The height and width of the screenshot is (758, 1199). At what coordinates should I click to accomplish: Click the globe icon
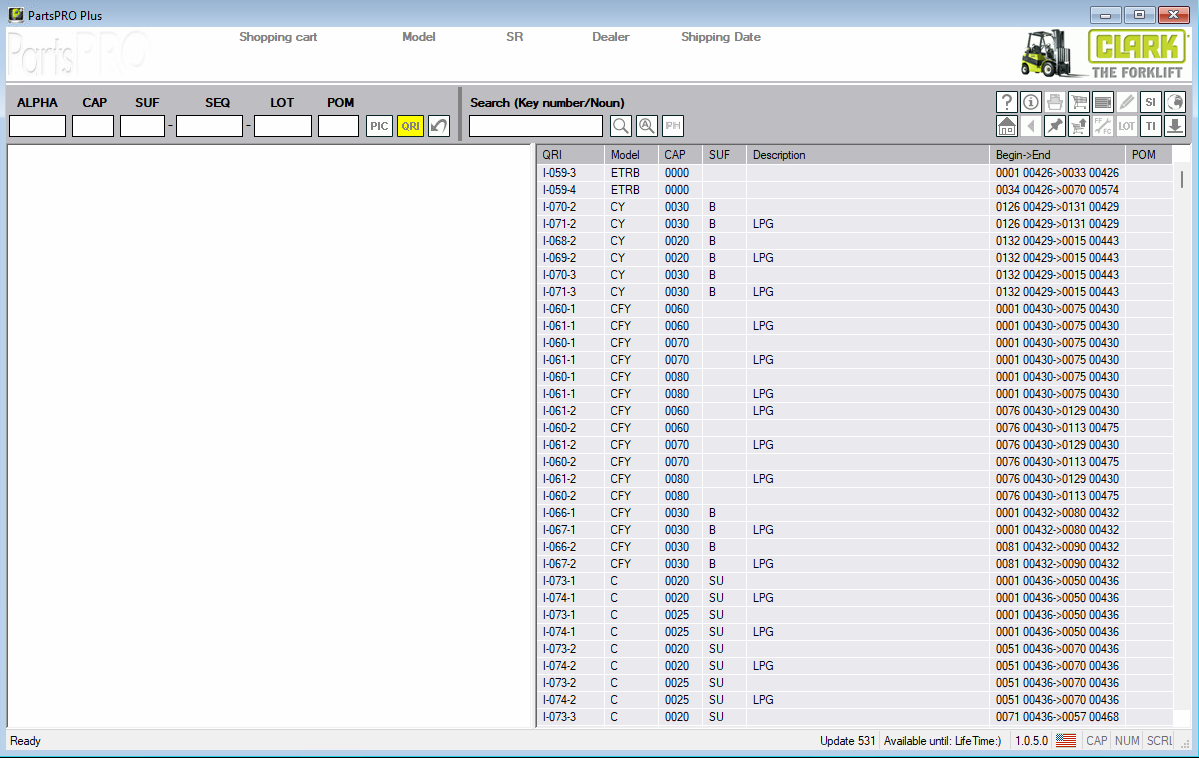tap(1175, 102)
